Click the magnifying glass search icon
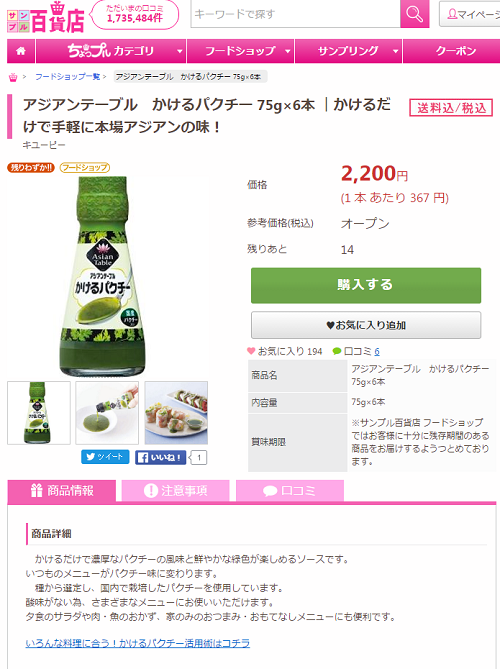Image resolution: width=500 pixels, height=669 pixels. (x=414, y=14)
